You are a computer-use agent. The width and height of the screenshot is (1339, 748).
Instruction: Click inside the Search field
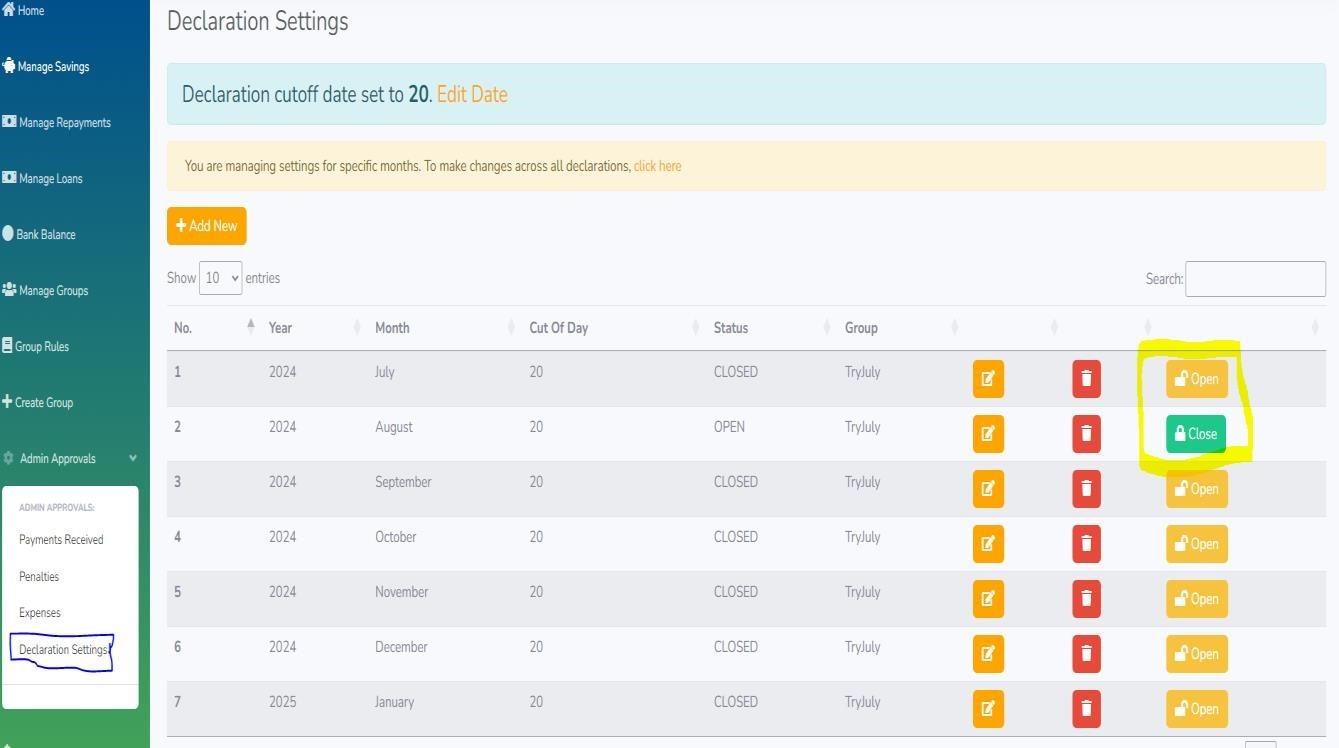(1255, 278)
